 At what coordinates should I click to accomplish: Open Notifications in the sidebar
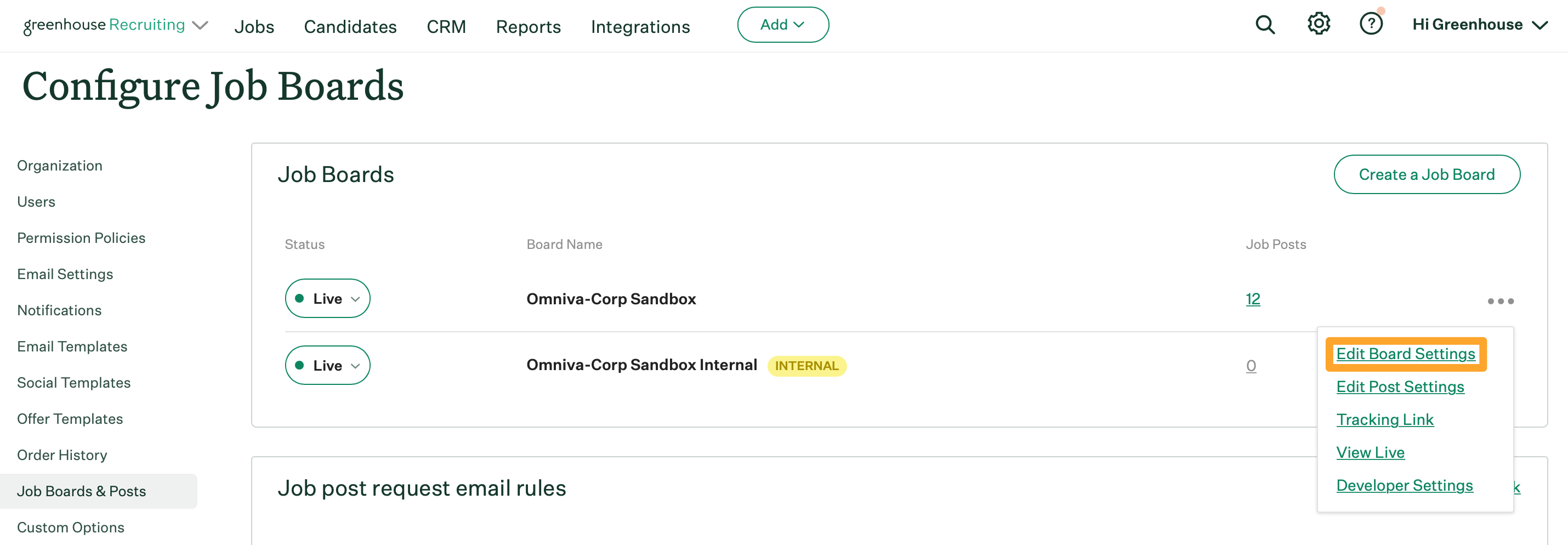59,310
